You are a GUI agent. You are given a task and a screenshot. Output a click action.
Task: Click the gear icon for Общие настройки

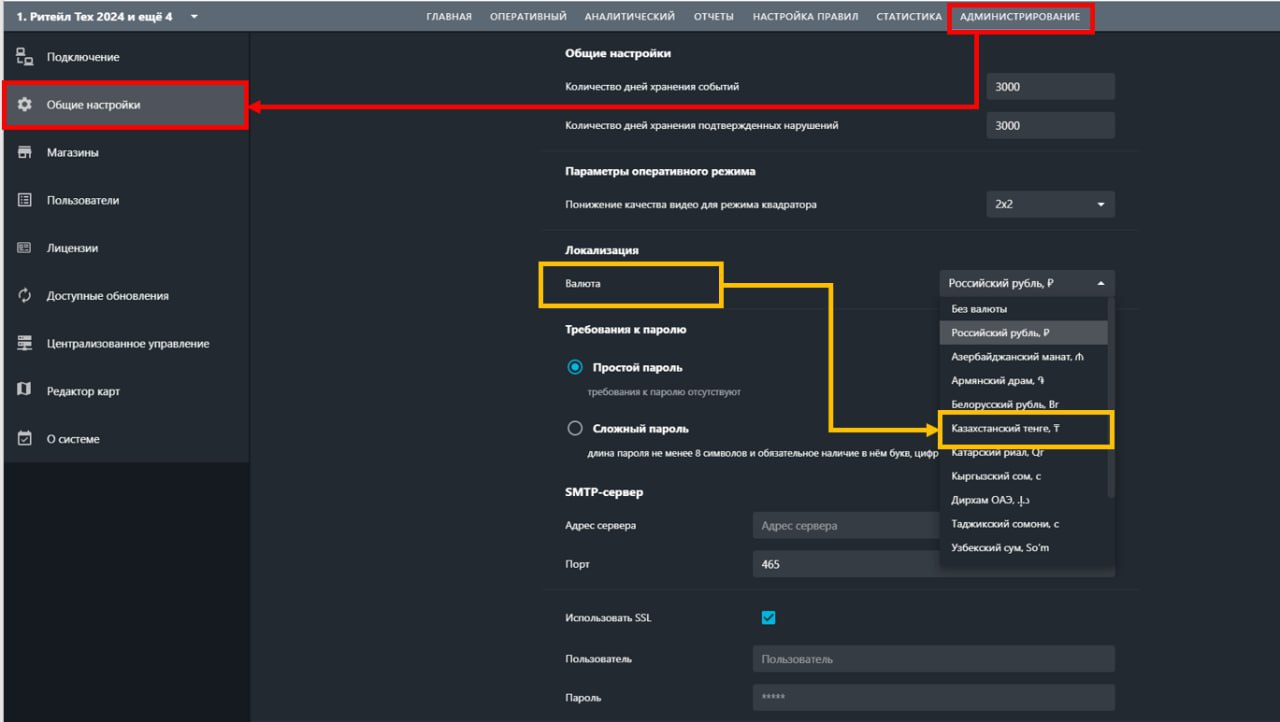25,105
